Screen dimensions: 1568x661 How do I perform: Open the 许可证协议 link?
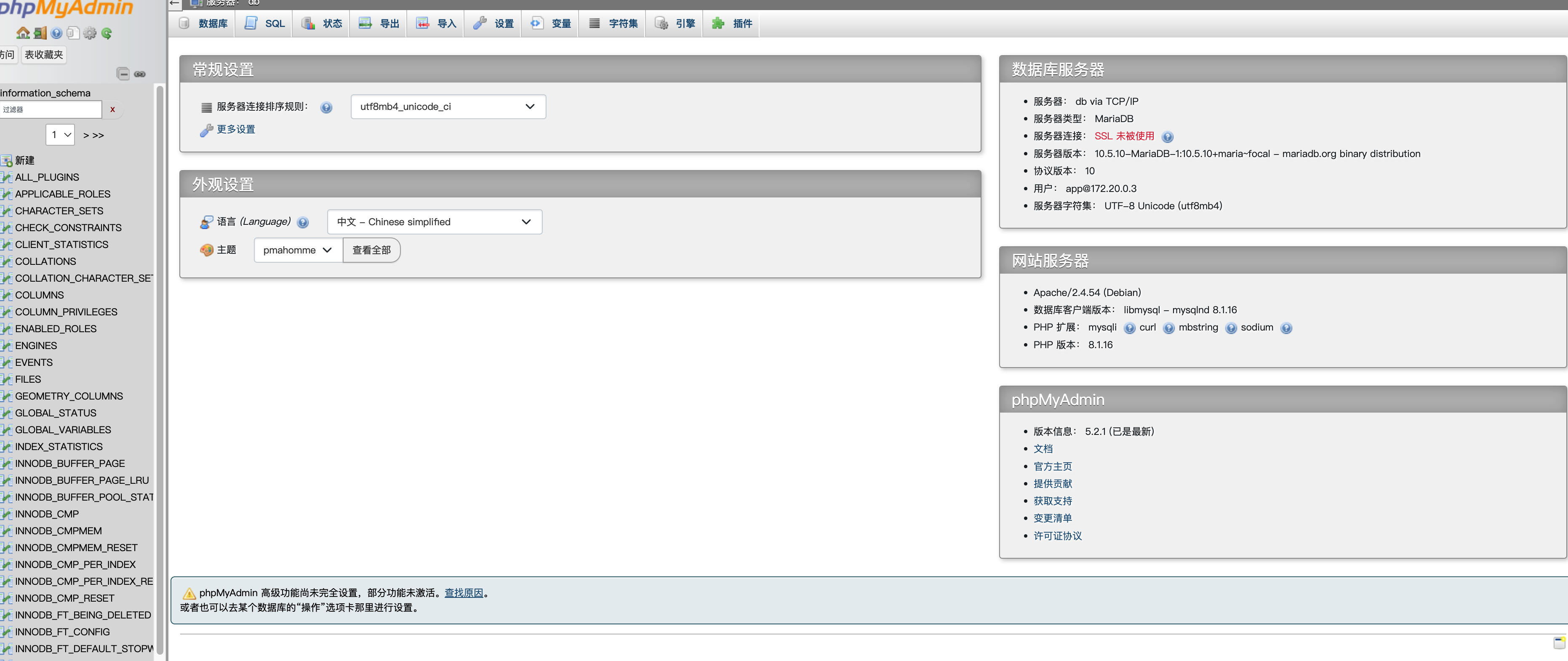(1058, 536)
